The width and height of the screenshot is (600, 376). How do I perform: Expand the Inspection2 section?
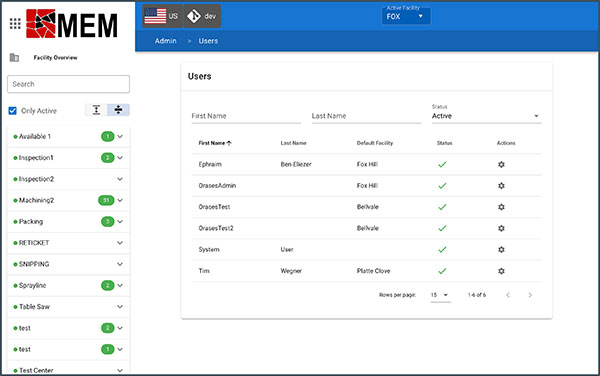tap(120, 179)
